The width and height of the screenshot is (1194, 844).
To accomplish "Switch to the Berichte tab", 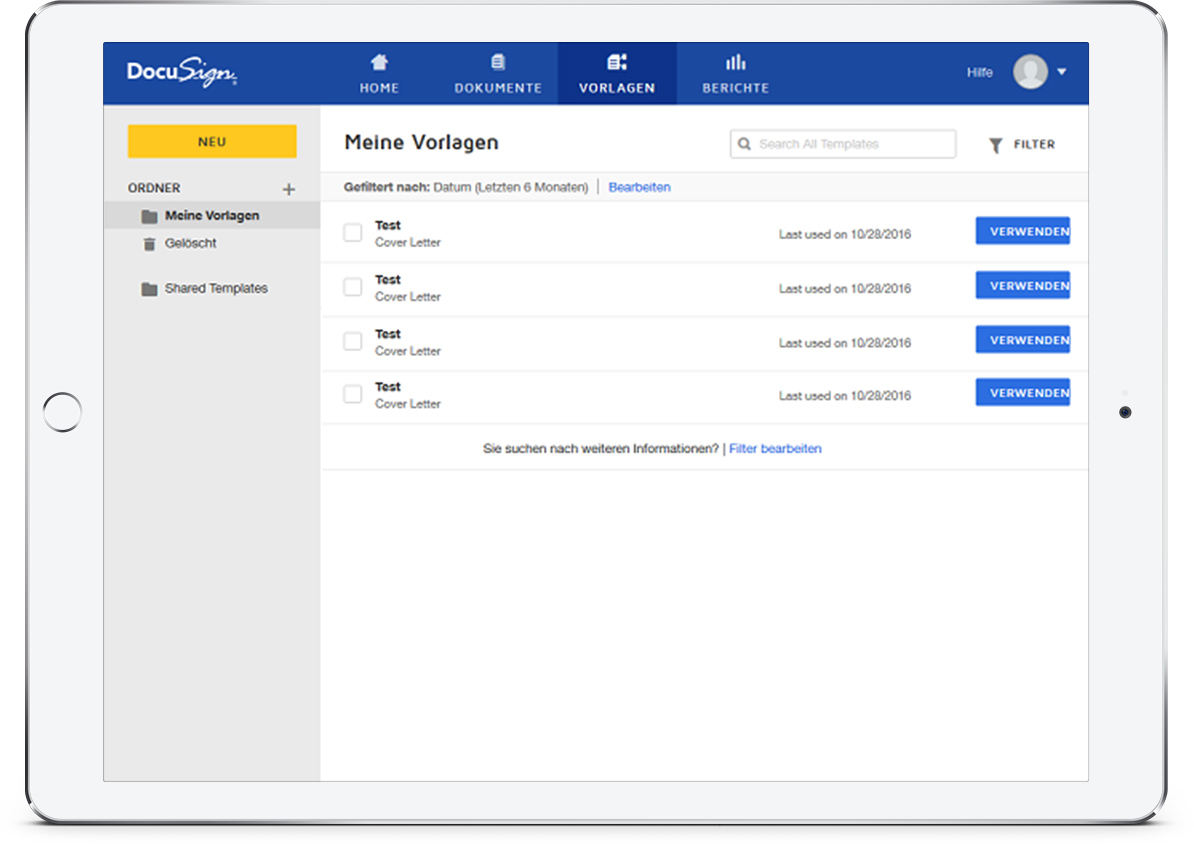I will pyautogui.click(x=735, y=74).
